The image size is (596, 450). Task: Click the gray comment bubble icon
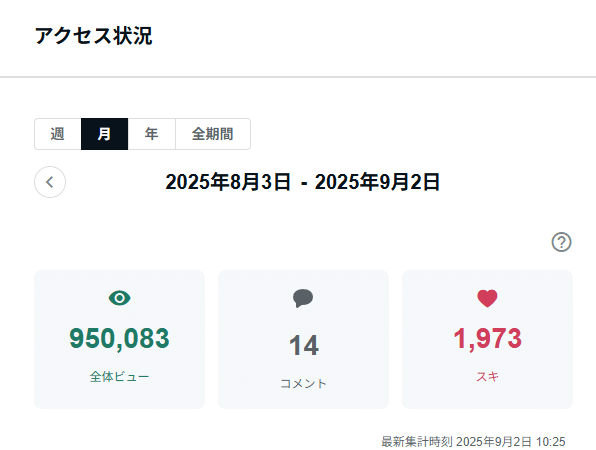303,298
